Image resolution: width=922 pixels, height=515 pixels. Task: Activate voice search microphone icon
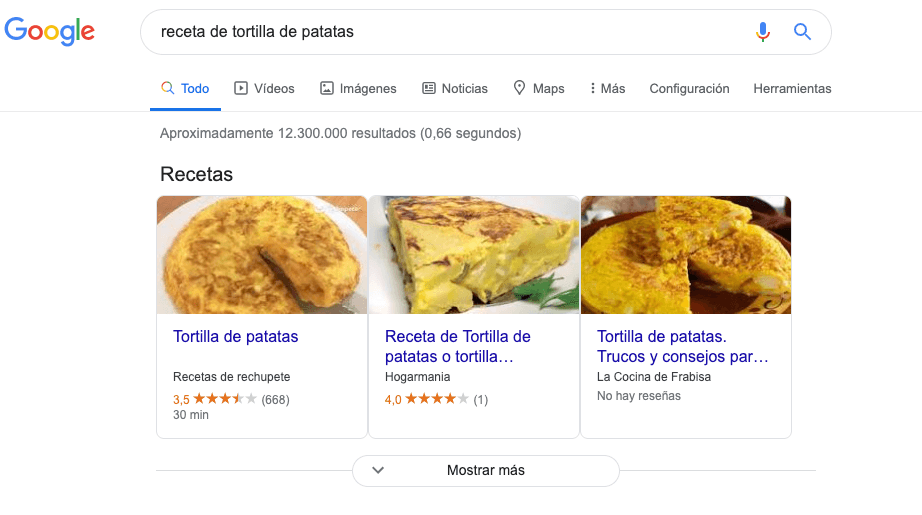coord(763,32)
